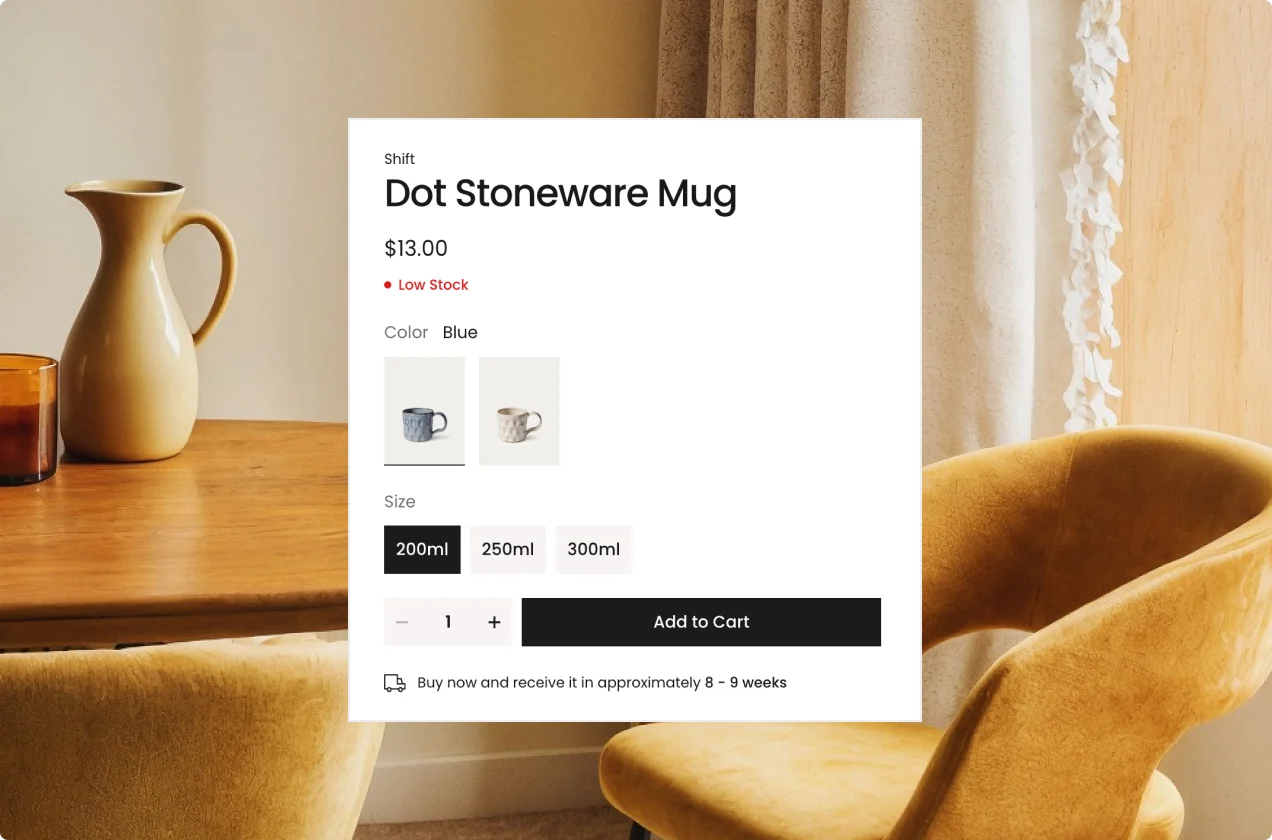The width and height of the screenshot is (1272, 840).
Task: Click the Color label
Action: 406,332
